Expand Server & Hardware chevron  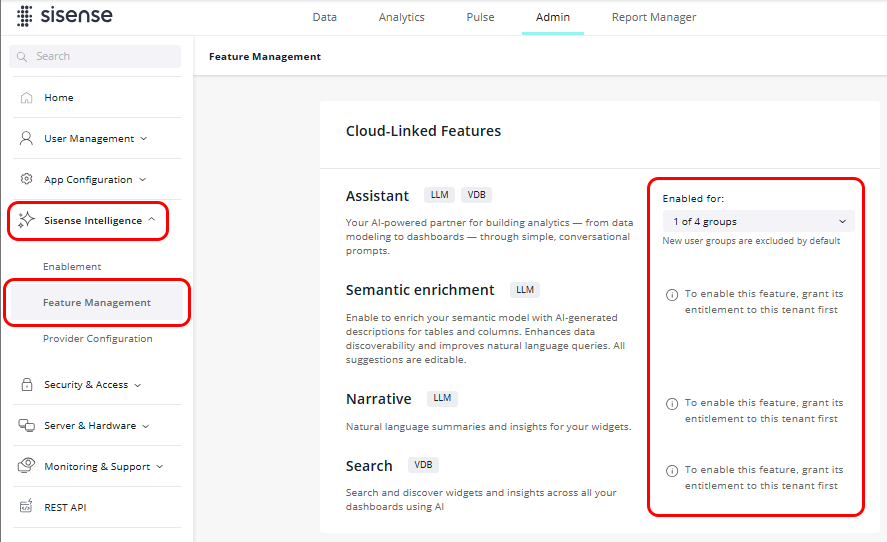click(146, 426)
